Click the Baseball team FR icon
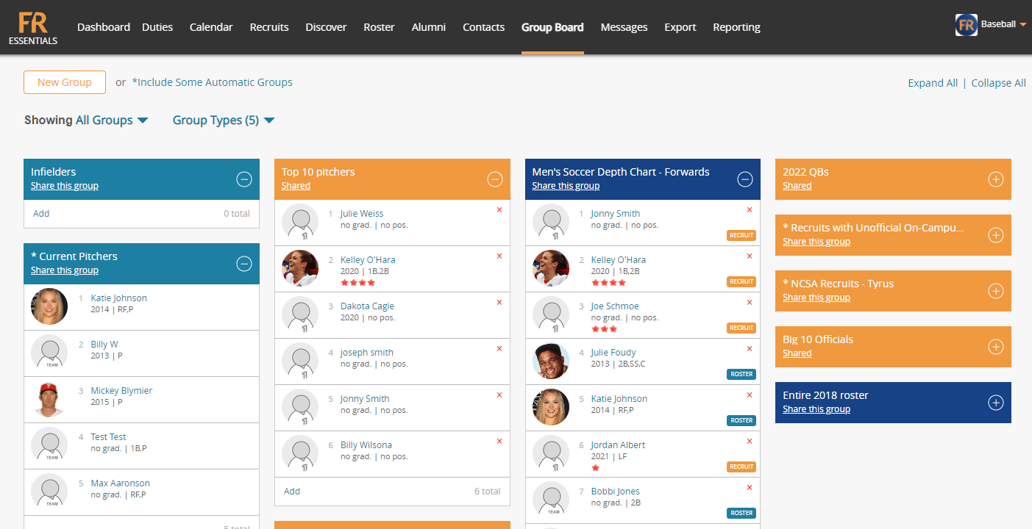The width and height of the screenshot is (1032, 529). point(966,25)
